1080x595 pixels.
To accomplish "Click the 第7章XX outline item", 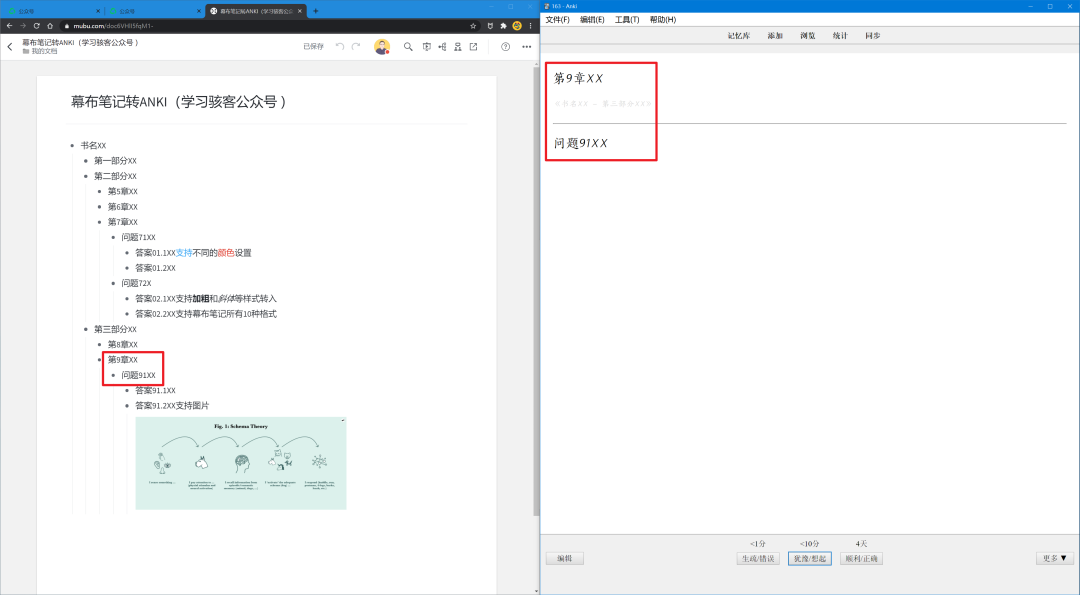I will click(x=123, y=222).
